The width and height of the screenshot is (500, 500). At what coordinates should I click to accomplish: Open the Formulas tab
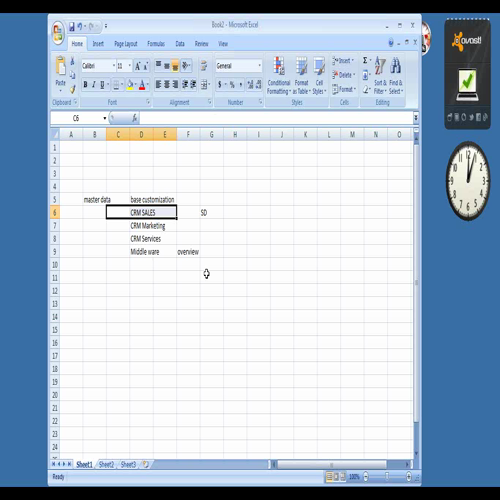coord(156,44)
